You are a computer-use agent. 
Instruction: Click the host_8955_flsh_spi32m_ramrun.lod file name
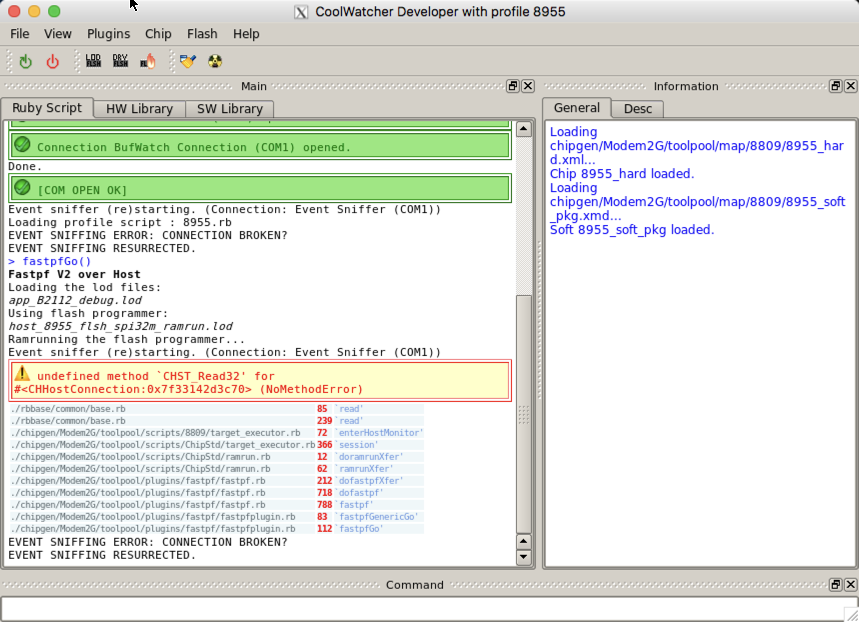pyautogui.click(x=121, y=326)
